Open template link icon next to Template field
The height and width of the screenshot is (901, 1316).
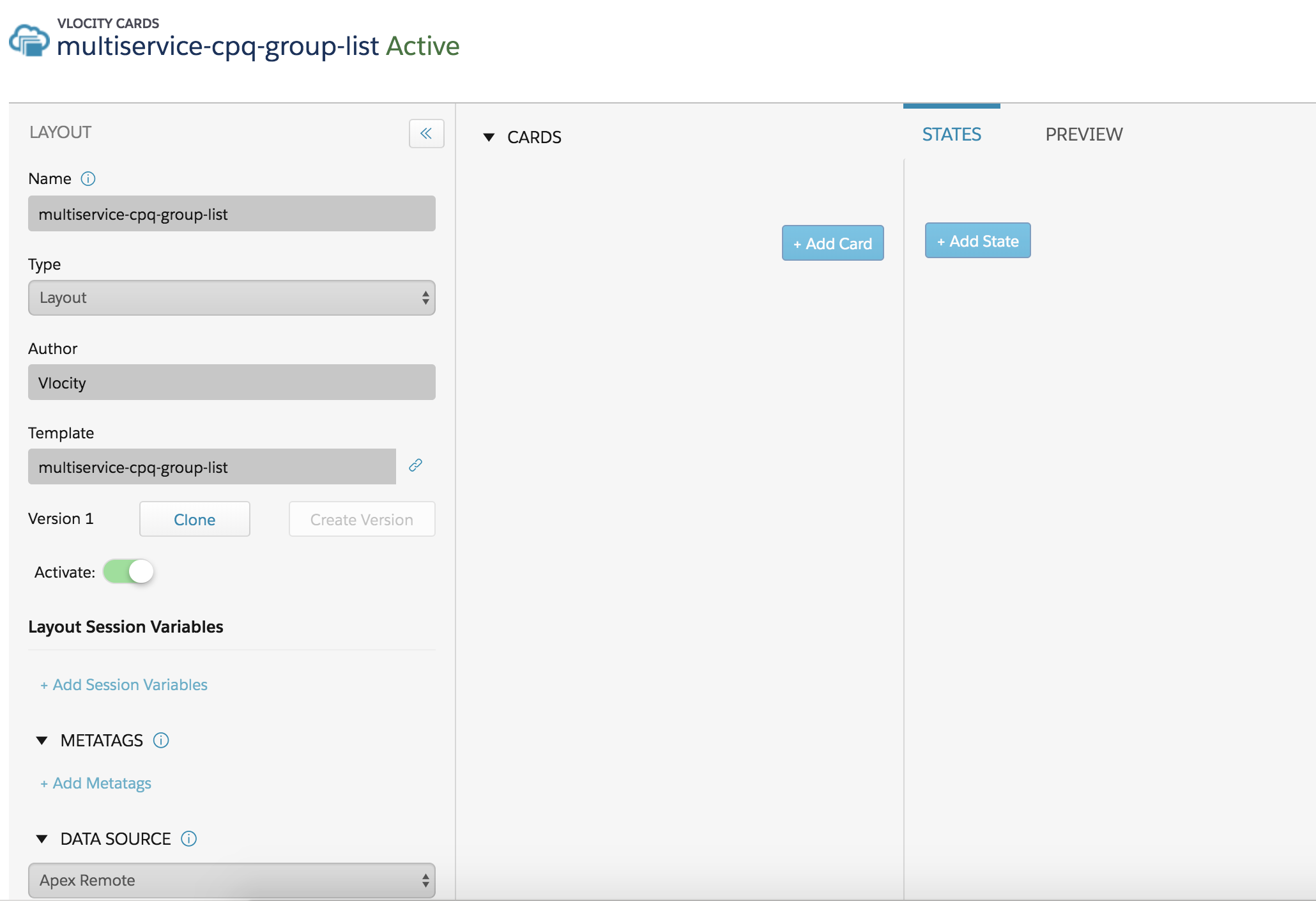(x=416, y=465)
